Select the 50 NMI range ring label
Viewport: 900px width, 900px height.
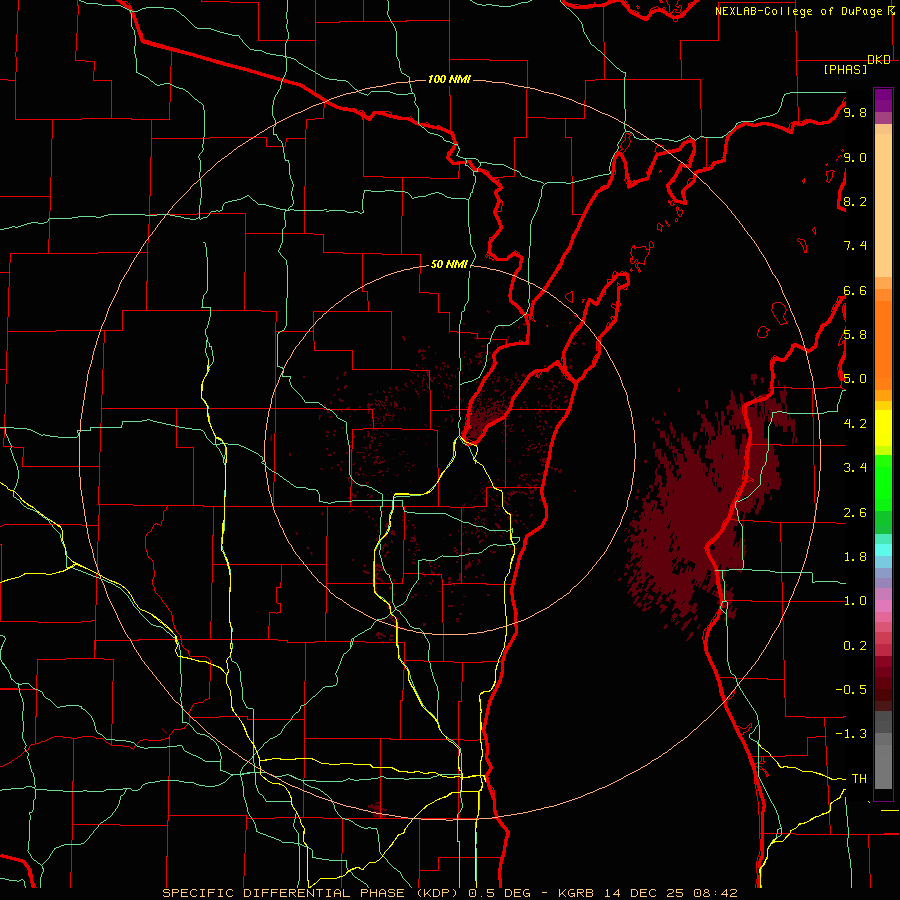click(449, 264)
